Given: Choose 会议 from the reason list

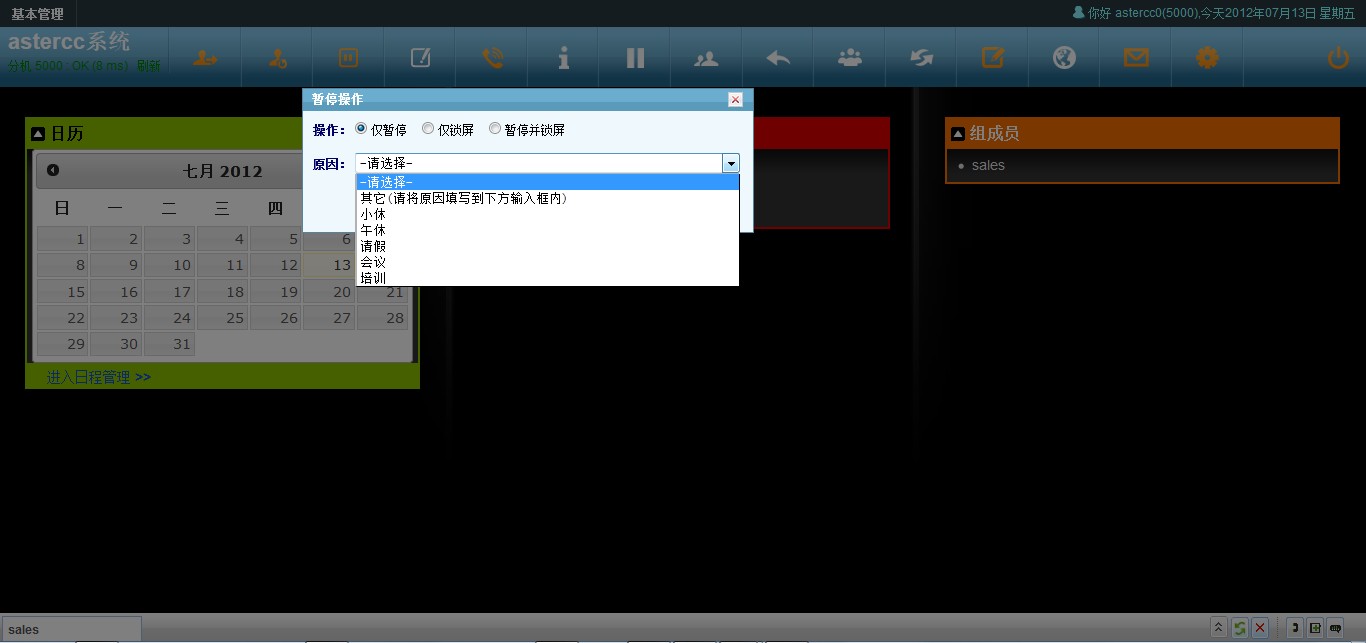Looking at the screenshot, I should click(x=373, y=262).
